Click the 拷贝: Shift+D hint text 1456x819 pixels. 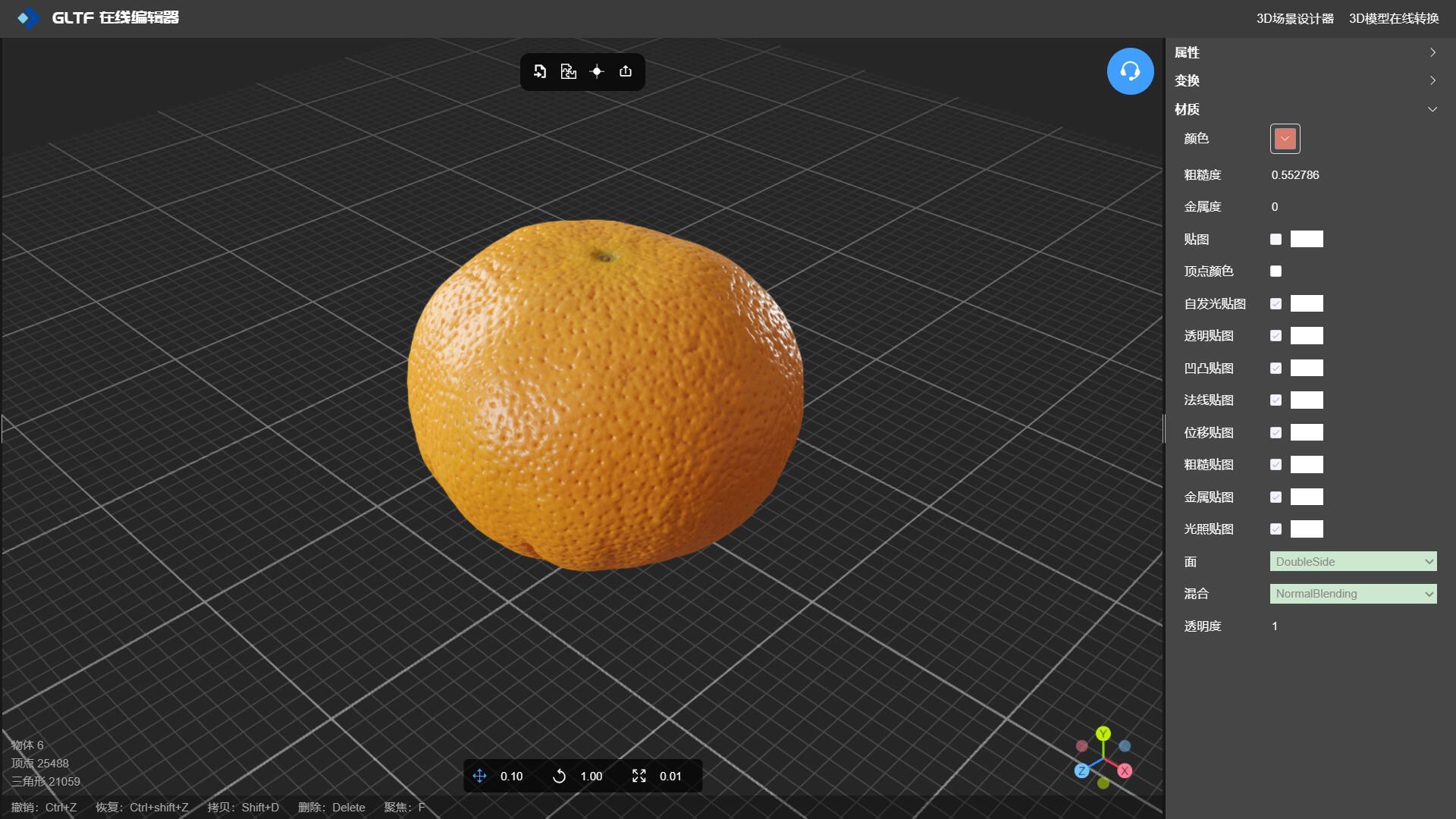243,807
